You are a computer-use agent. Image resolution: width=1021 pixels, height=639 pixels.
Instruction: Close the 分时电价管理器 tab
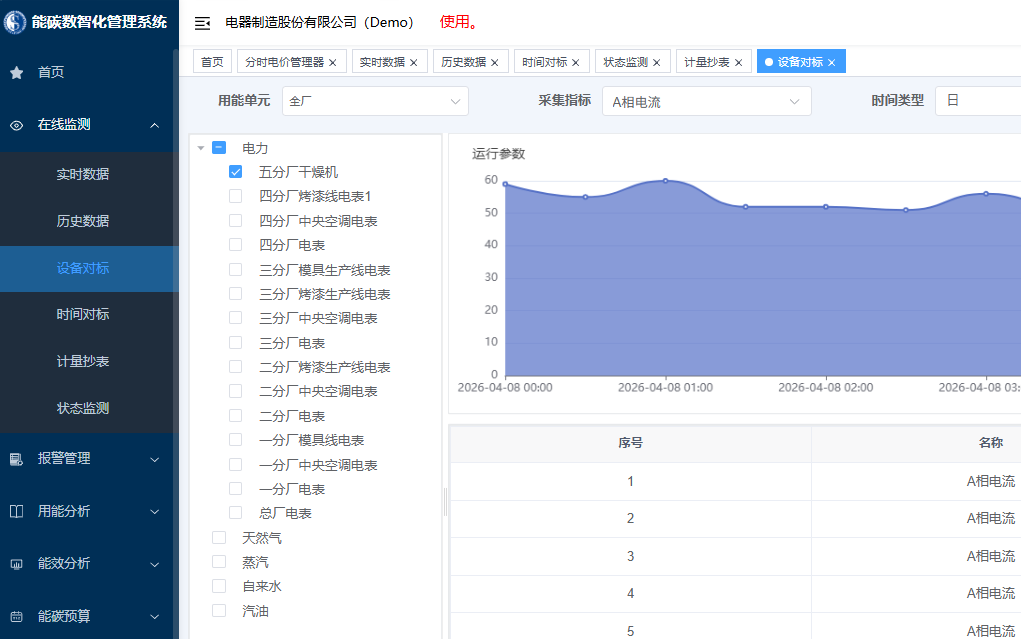click(333, 62)
